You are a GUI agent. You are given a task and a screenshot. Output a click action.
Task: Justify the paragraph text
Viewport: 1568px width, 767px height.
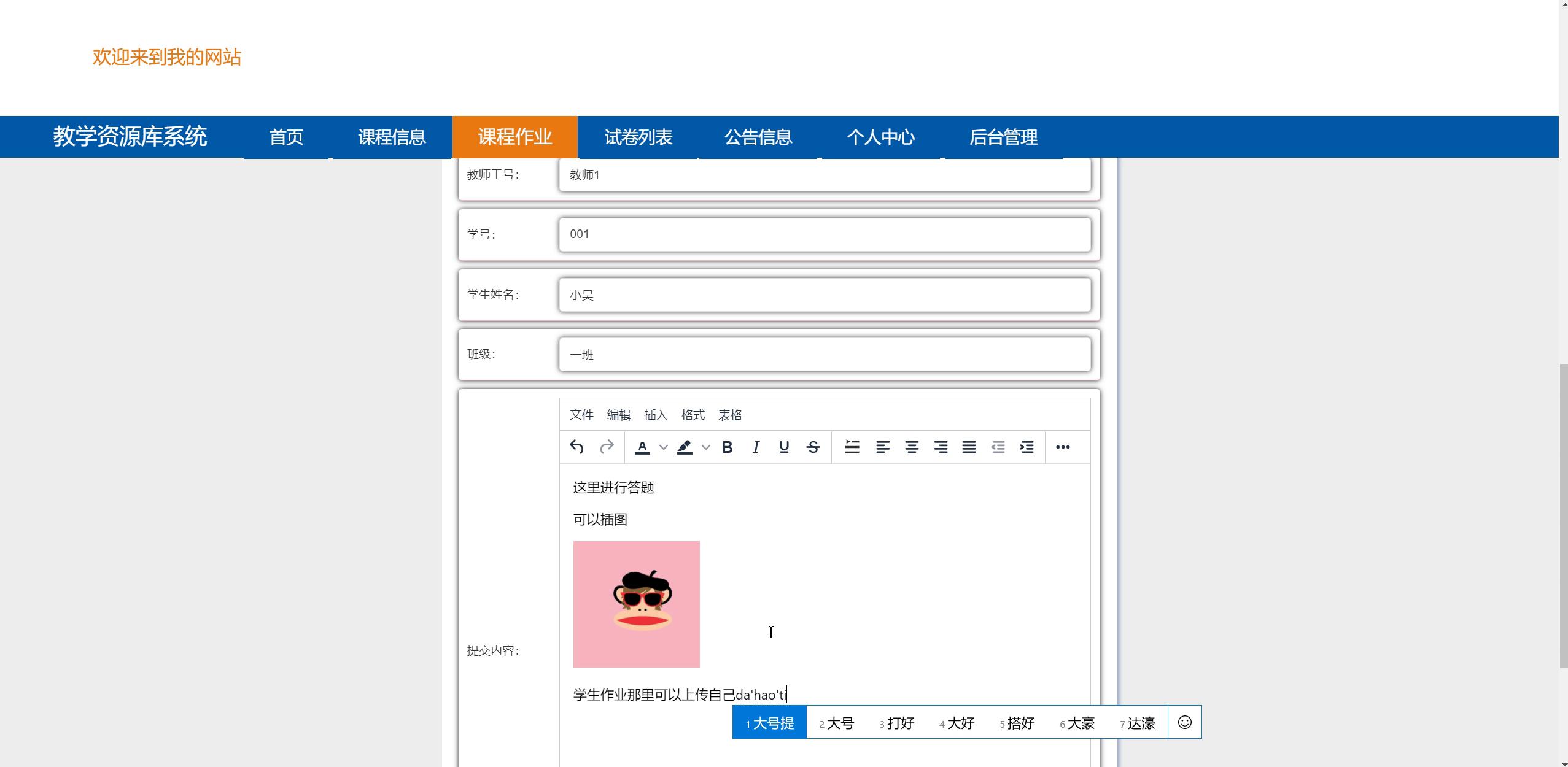[x=969, y=447]
